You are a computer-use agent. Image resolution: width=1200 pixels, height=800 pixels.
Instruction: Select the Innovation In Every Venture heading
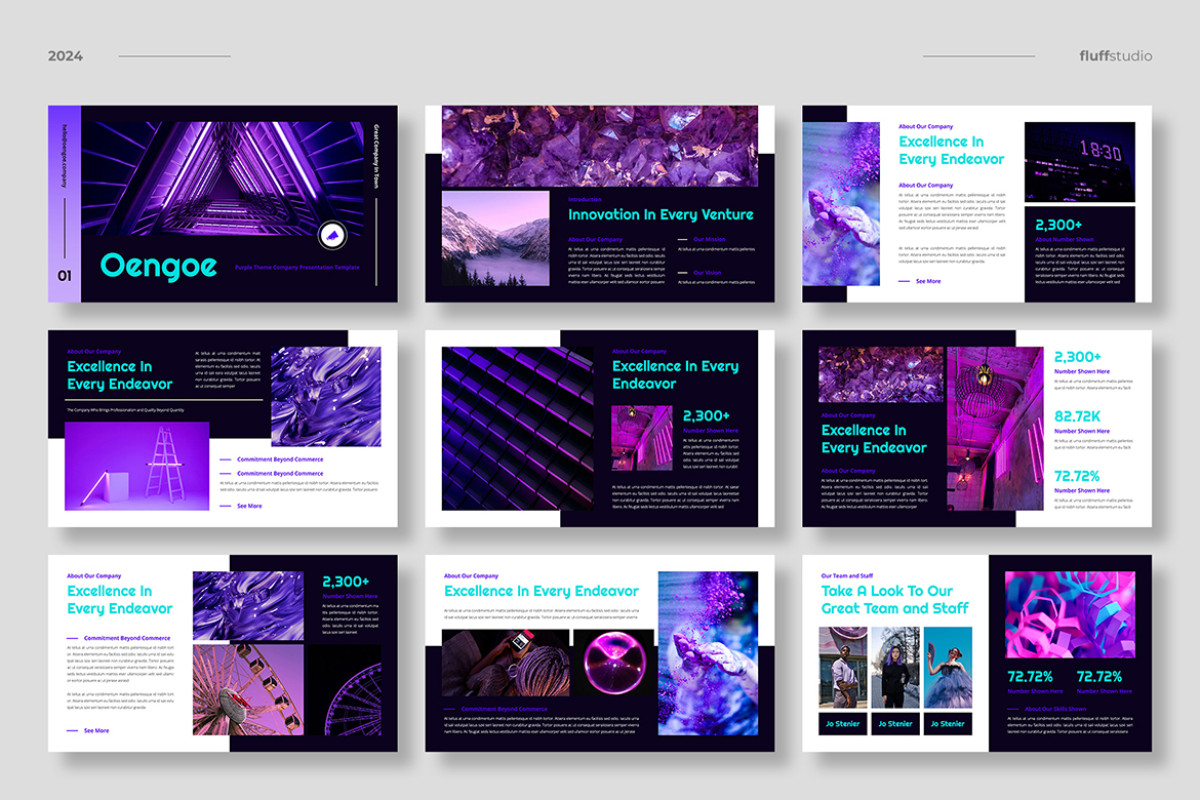click(x=661, y=214)
